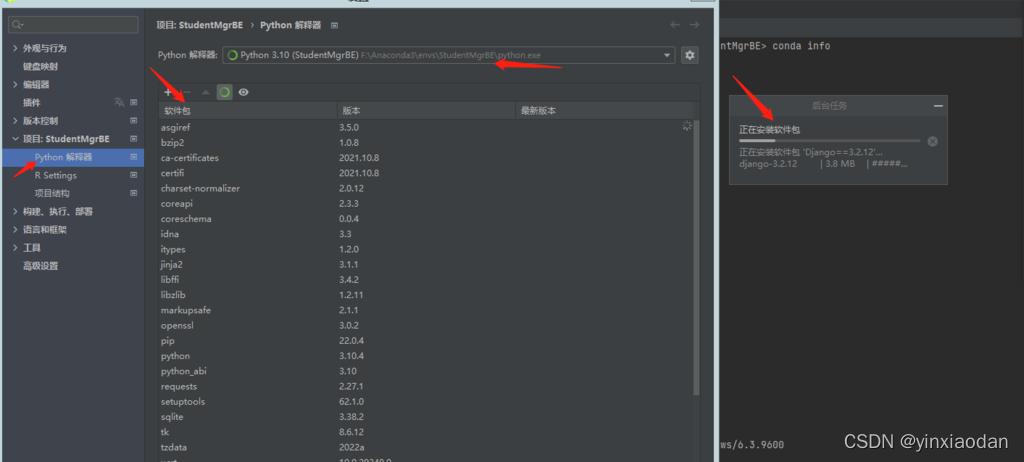The width and height of the screenshot is (1024, 462).
Task: Open the interpreter settings gear icon
Action: pyautogui.click(x=690, y=55)
